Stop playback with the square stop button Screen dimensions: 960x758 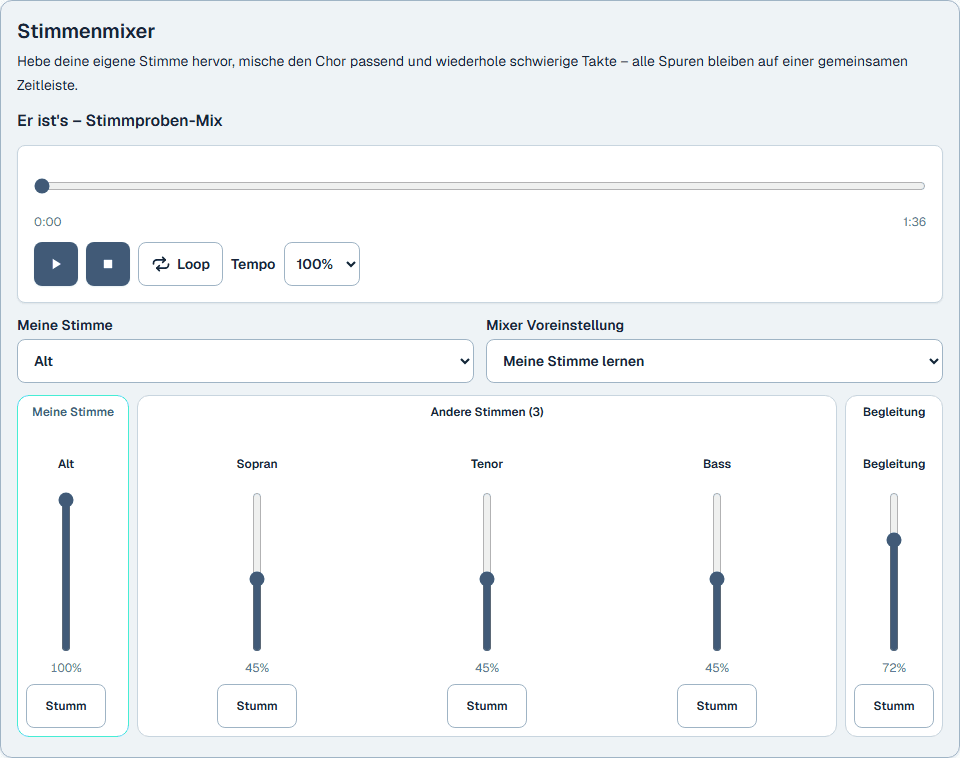tap(108, 264)
